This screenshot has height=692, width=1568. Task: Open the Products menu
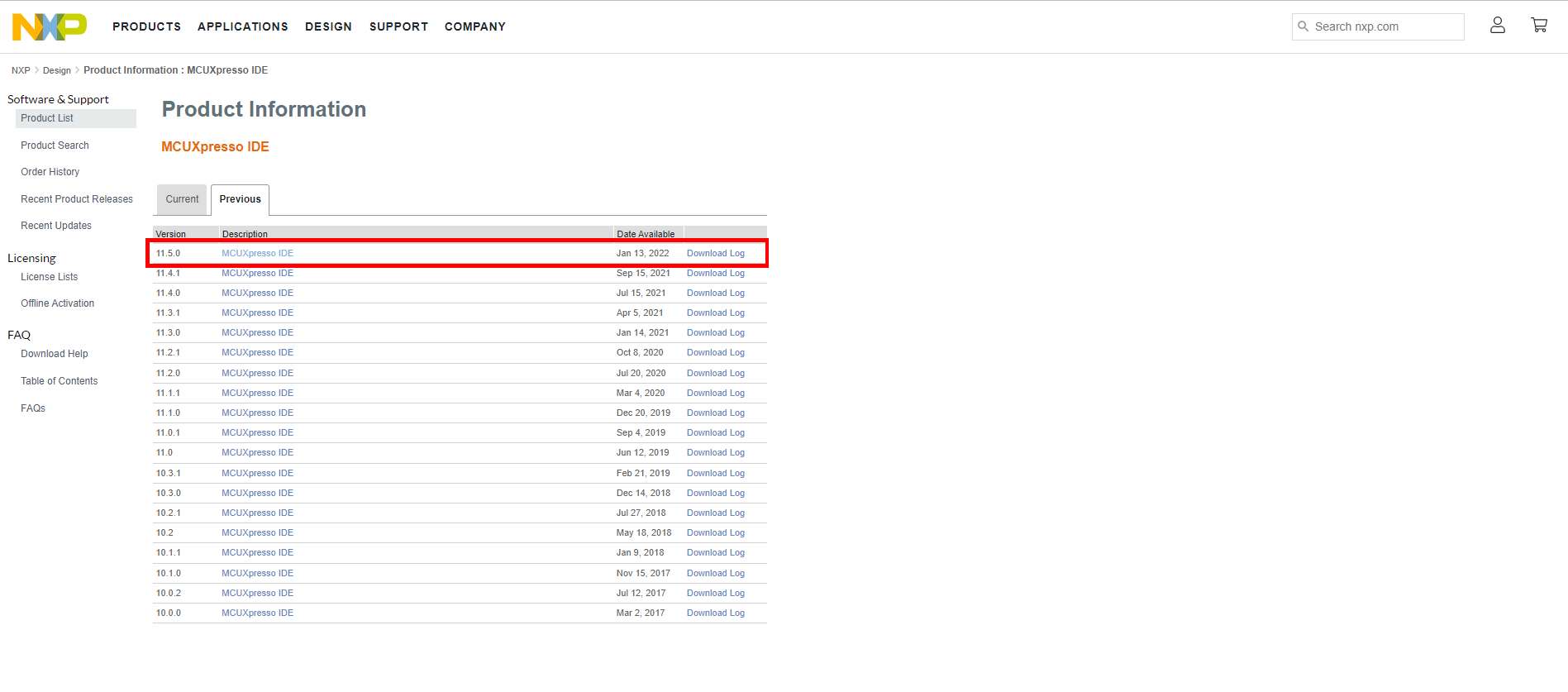coord(146,26)
